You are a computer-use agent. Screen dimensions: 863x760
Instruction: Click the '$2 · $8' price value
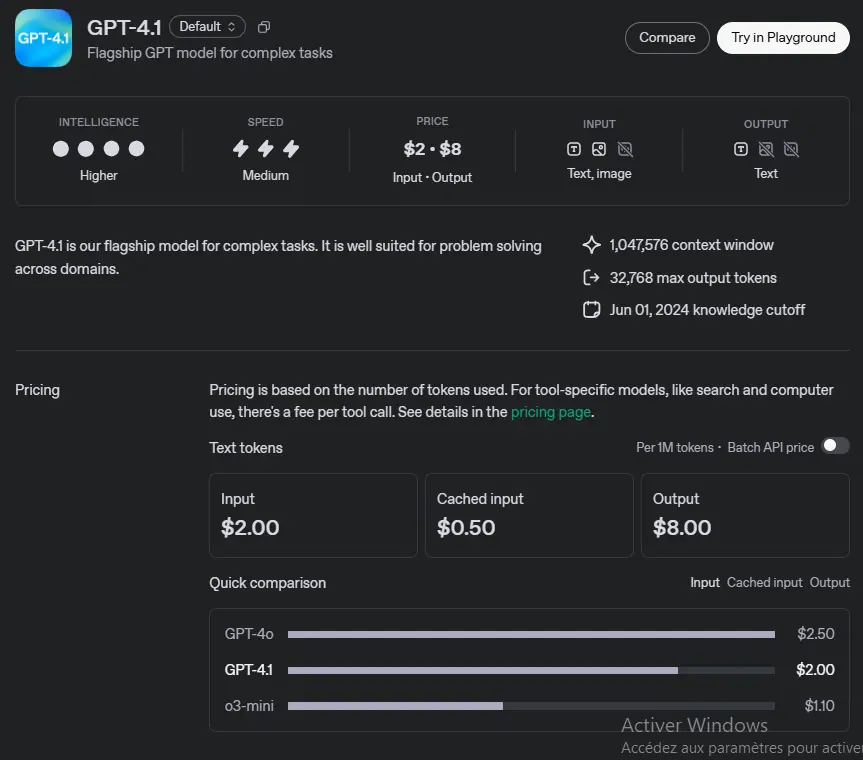pyautogui.click(x=432, y=149)
